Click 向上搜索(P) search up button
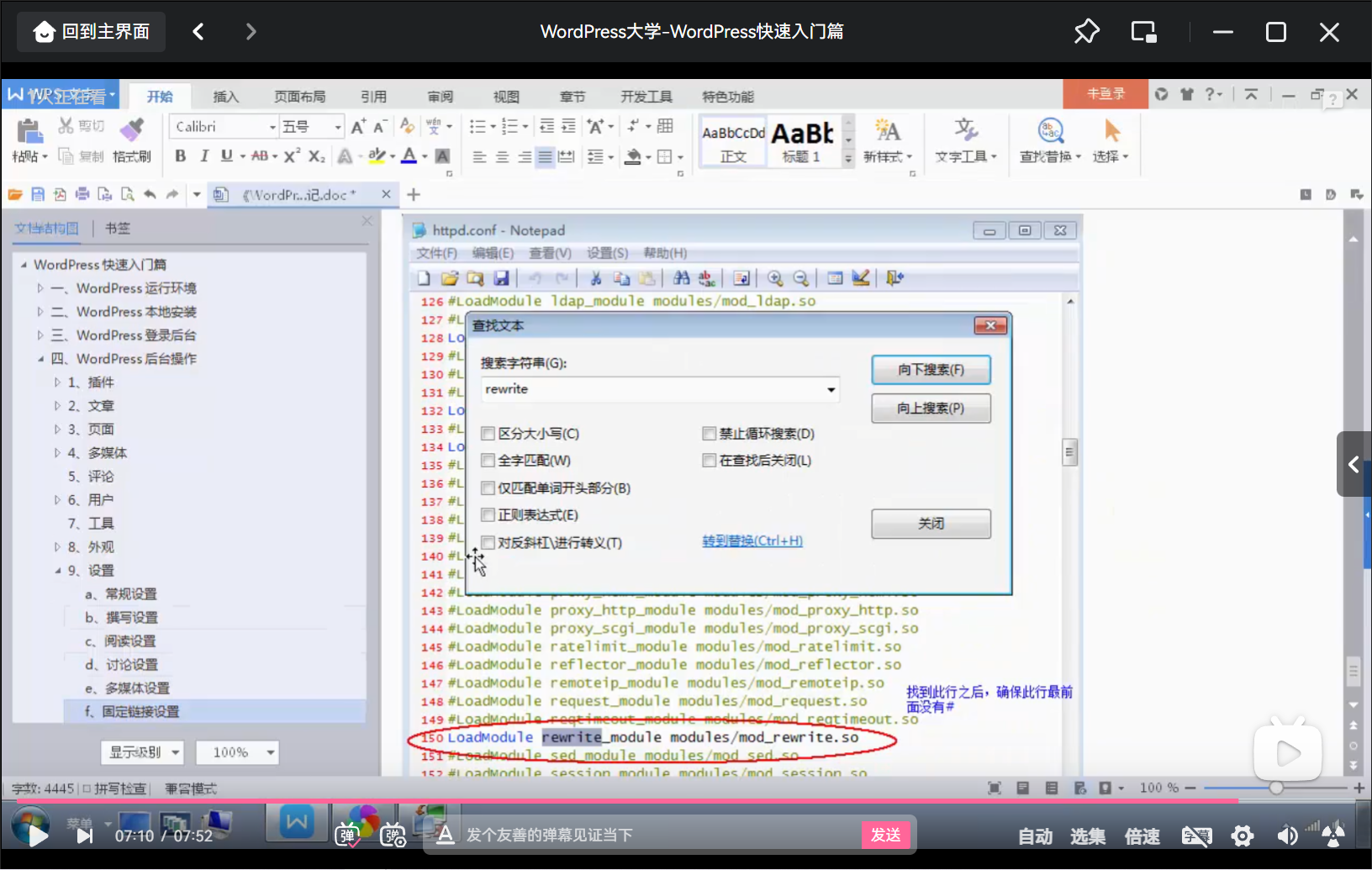Screen dimensions: 1372x870 pos(931,409)
